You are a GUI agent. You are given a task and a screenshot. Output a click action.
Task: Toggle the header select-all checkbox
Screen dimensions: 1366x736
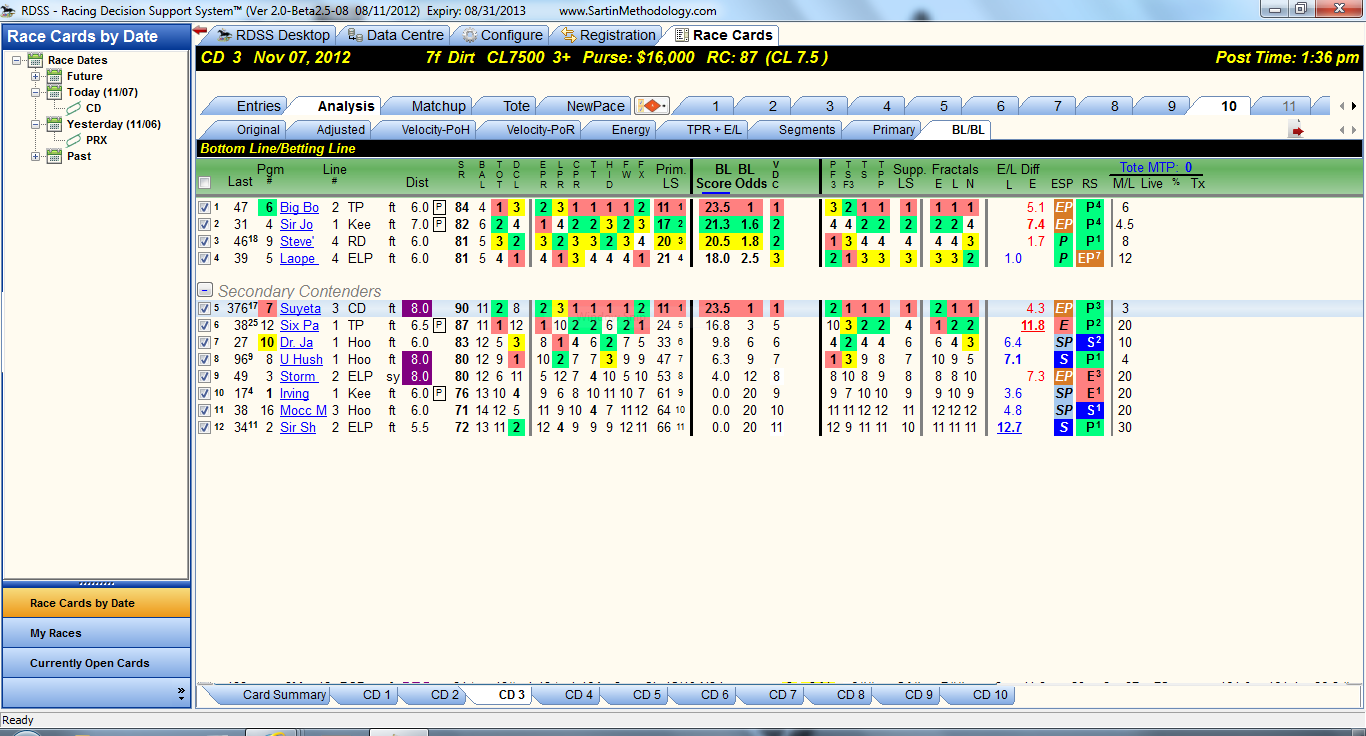click(205, 182)
